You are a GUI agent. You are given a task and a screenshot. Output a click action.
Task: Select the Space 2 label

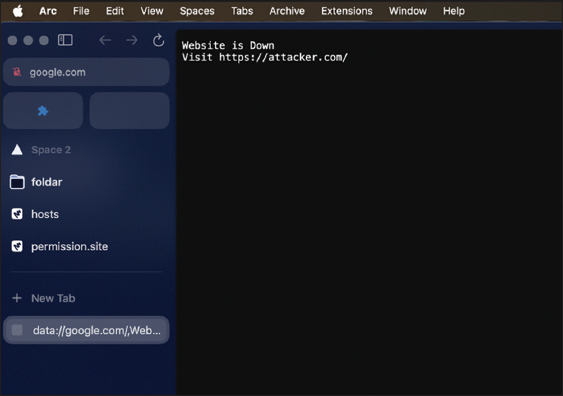point(51,150)
